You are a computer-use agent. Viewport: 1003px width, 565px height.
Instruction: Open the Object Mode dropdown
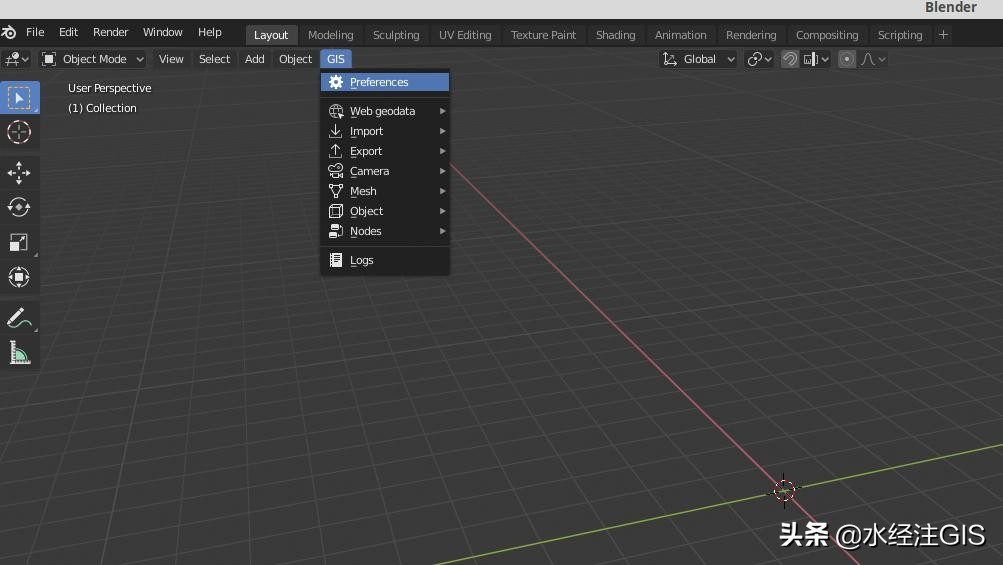coord(93,59)
